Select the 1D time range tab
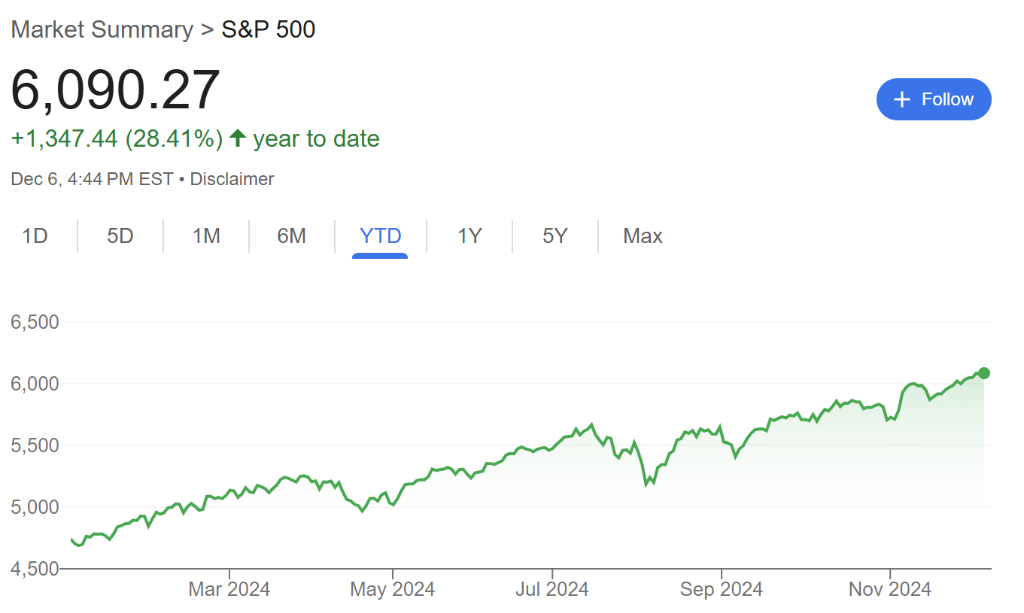This screenshot has width=1024, height=613. pos(35,236)
